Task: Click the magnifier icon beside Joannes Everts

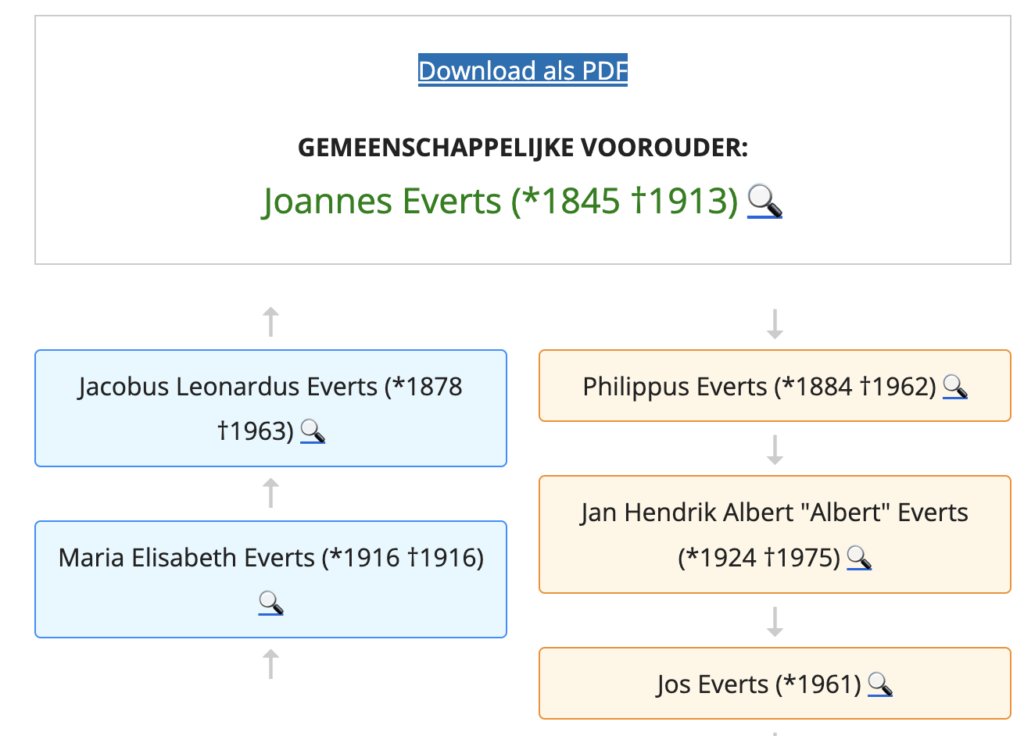Action: tap(765, 202)
